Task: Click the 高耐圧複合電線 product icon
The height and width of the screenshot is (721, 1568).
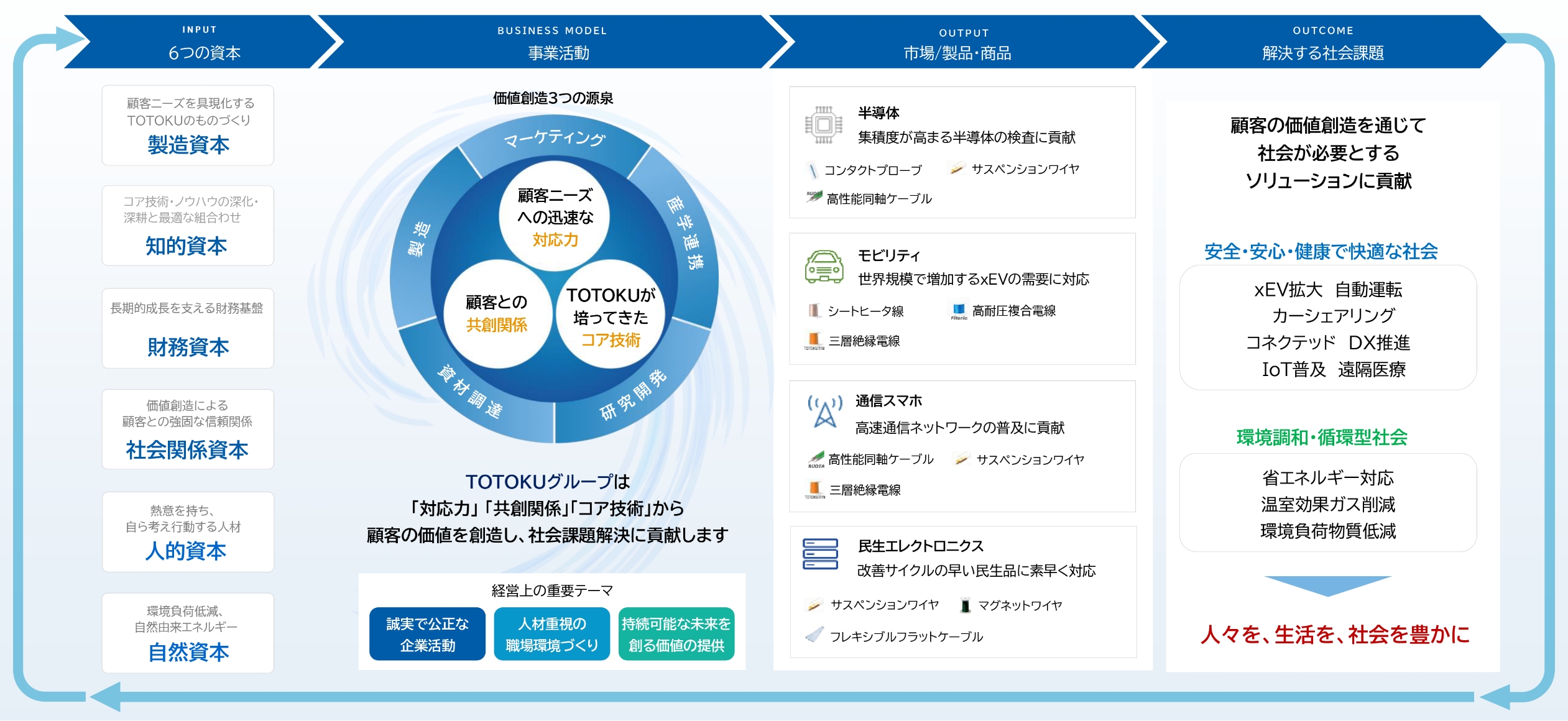Action: click(x=959, y=311)
